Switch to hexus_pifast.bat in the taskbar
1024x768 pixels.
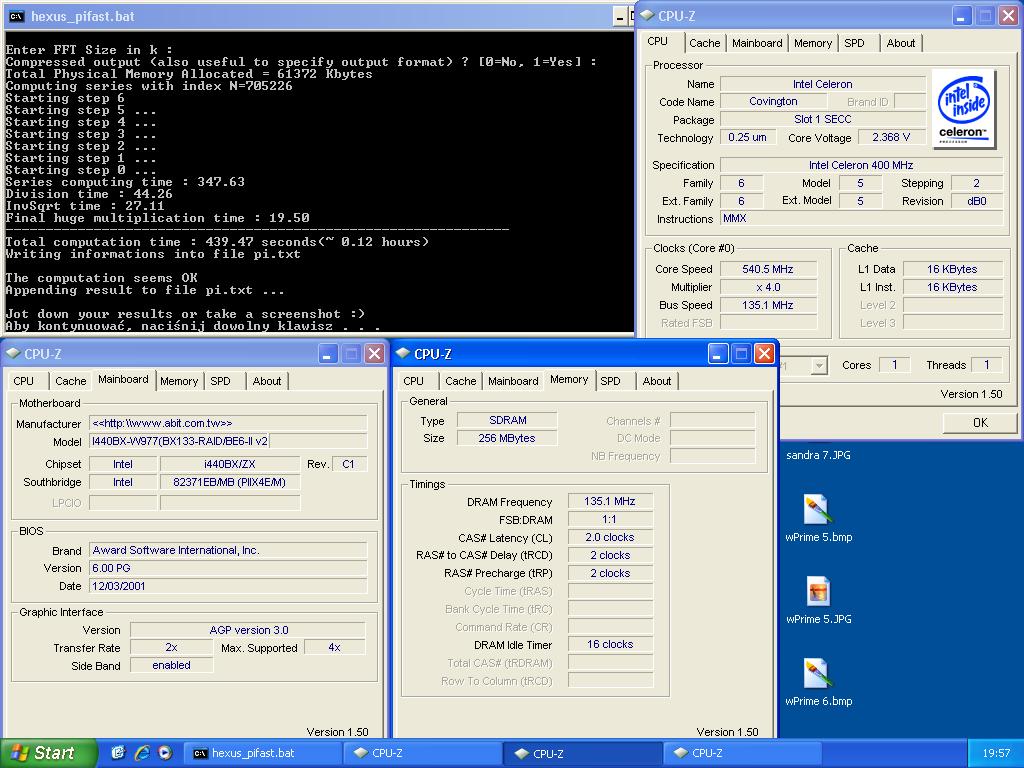coord(261,753)
